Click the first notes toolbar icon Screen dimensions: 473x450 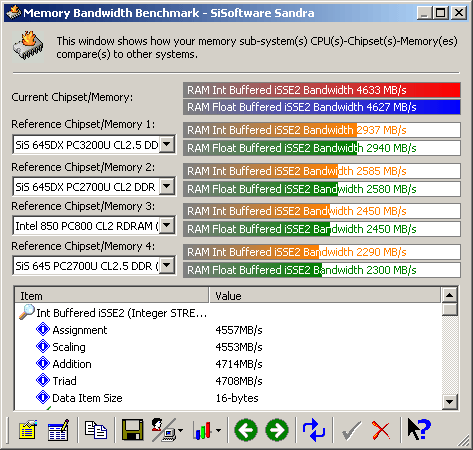click(x=28, y=429)
